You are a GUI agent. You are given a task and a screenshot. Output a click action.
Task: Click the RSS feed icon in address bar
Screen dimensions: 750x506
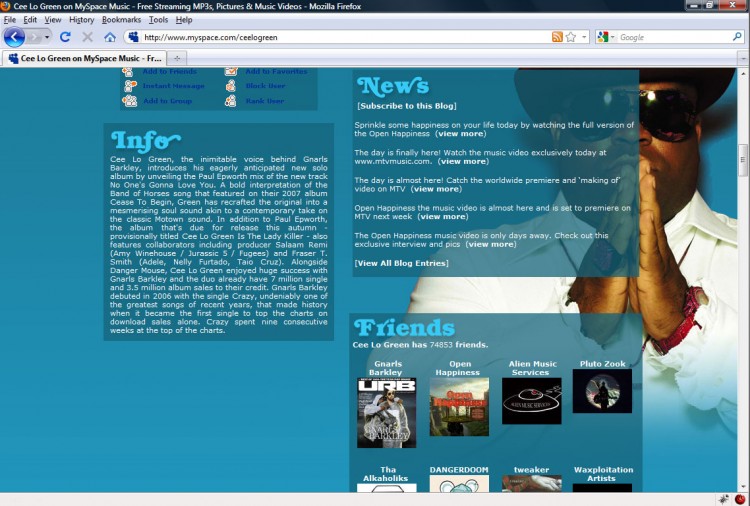[x=557, y=37]
